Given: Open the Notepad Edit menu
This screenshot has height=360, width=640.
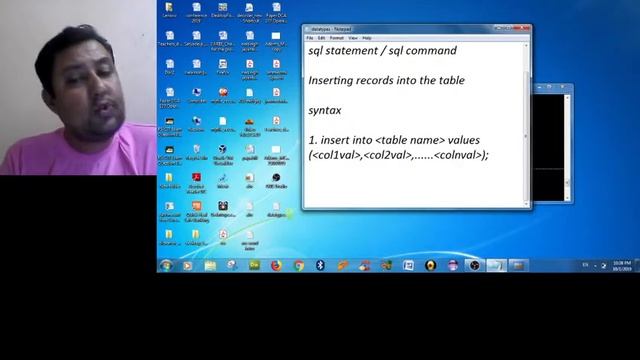Looking at the screenshot, I should coord(322,38).
